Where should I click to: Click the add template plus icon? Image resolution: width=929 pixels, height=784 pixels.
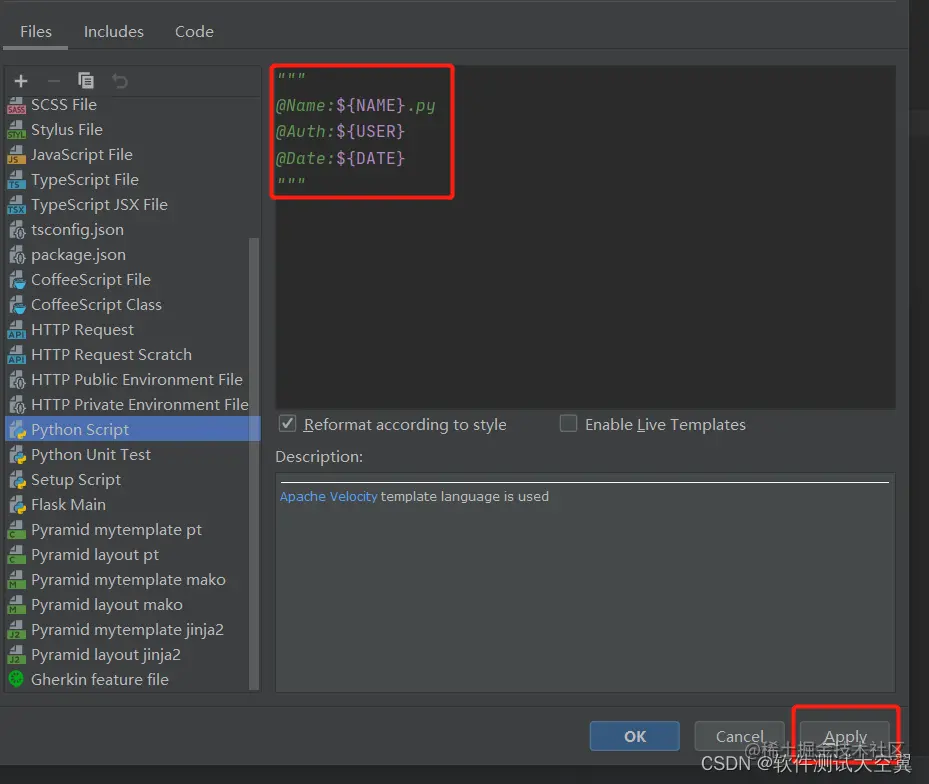click(21, 81)
